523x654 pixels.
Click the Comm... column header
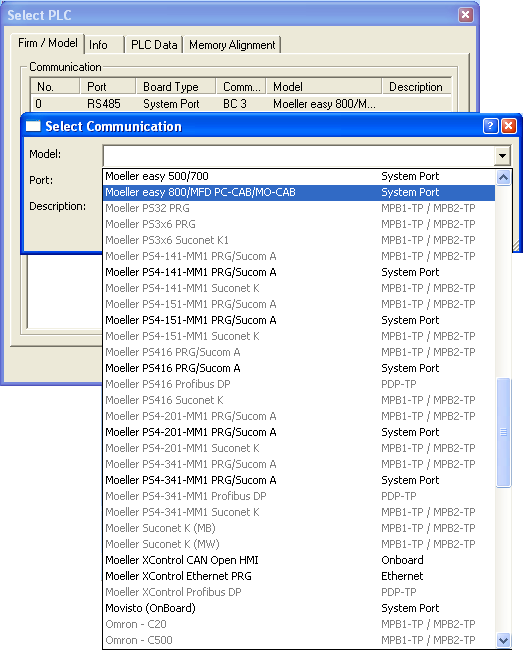coord(241,87)
